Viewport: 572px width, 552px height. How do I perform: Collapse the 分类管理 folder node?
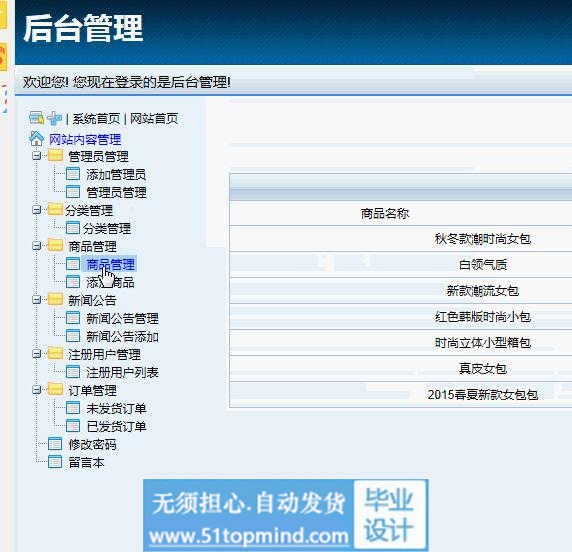click(36, 210)
